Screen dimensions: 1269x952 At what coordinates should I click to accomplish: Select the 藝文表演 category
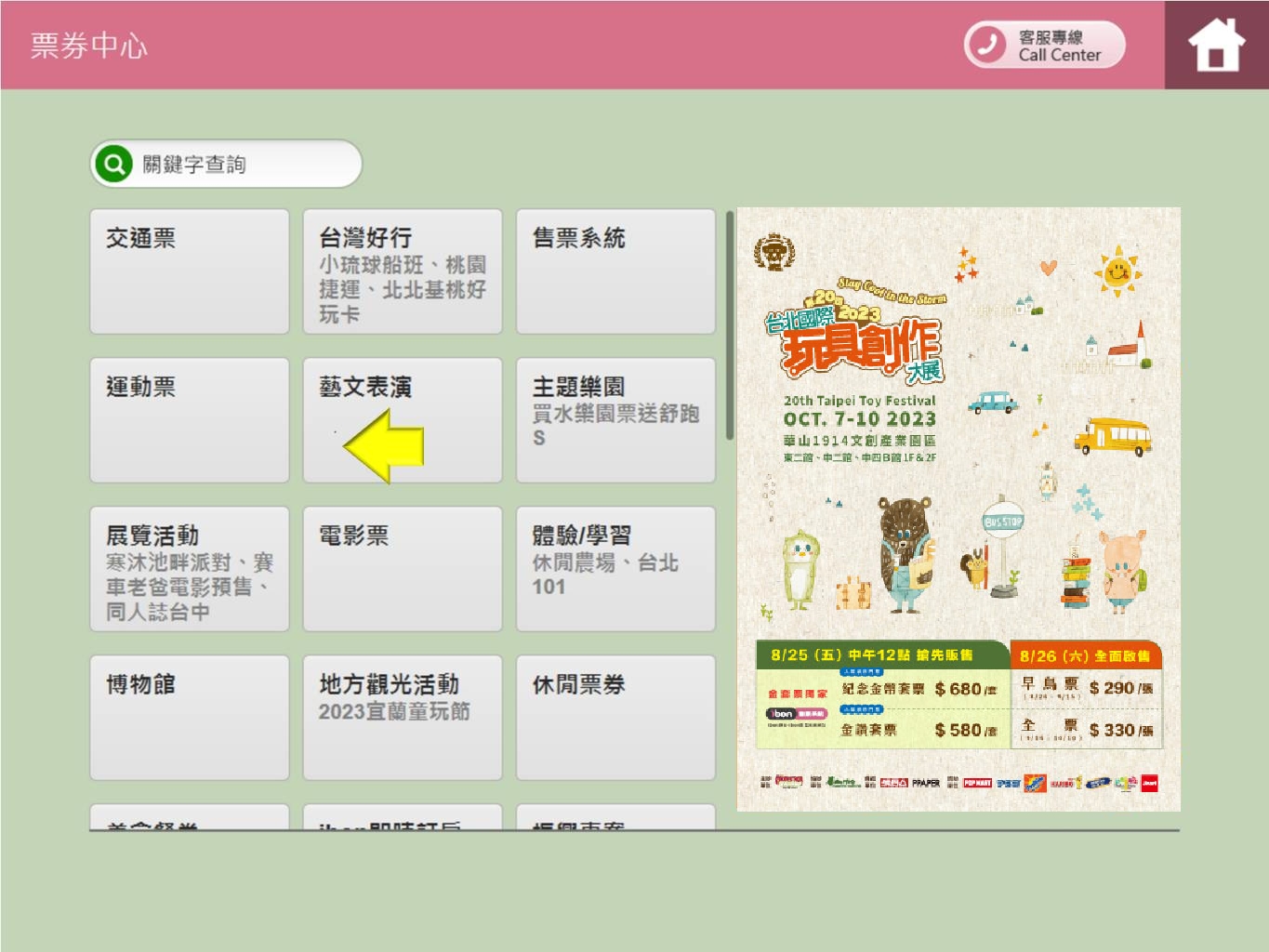pos(403,420)
